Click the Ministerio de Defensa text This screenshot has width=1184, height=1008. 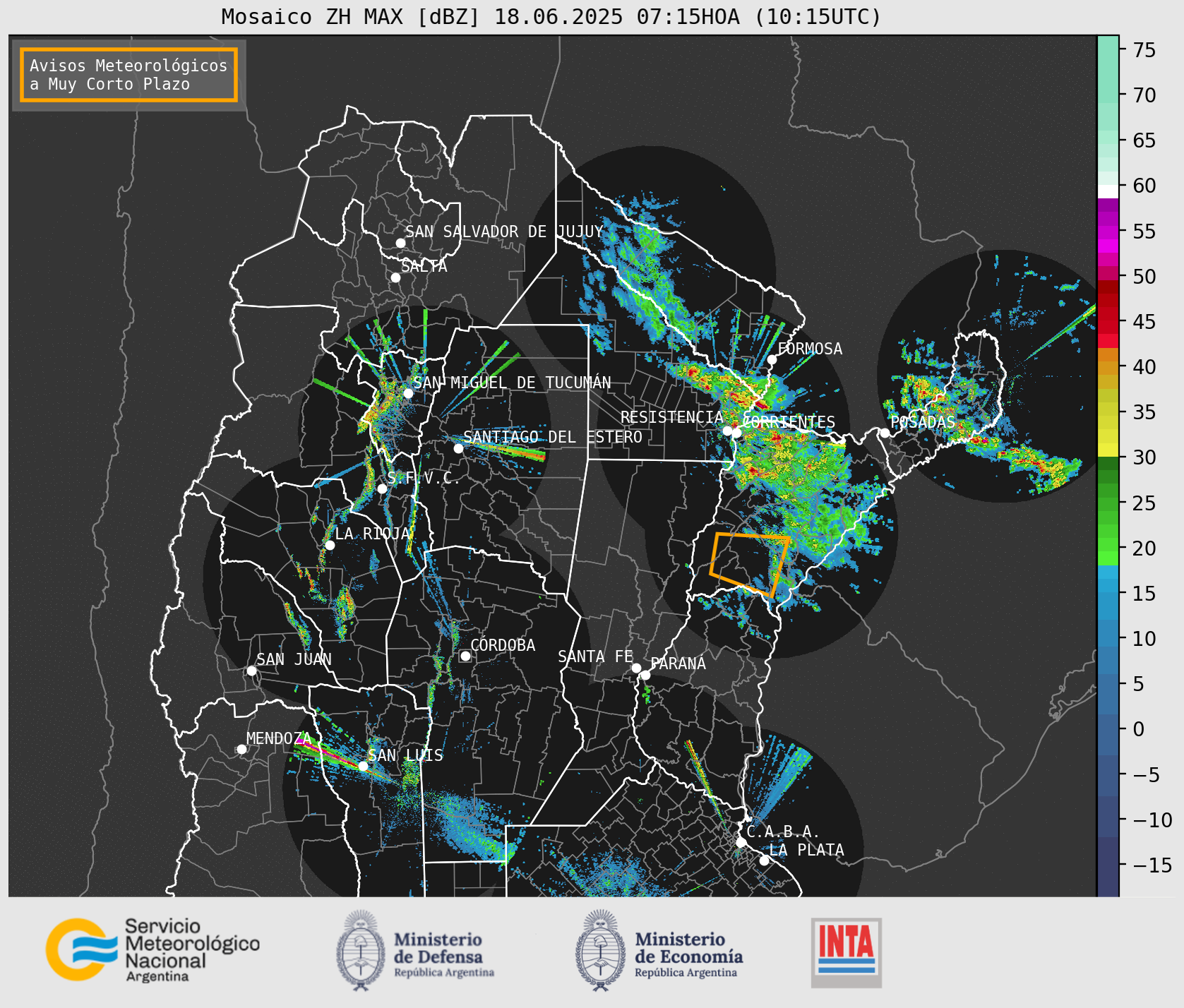point(443,952)
